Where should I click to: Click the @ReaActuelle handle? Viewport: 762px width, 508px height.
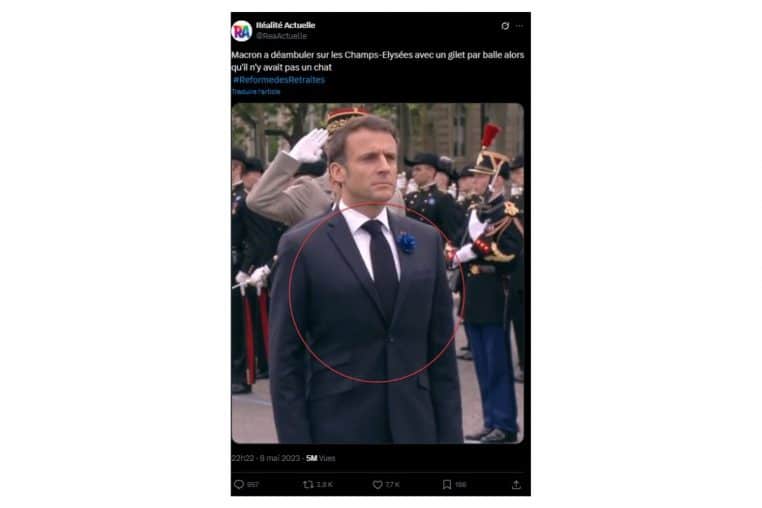279,34
